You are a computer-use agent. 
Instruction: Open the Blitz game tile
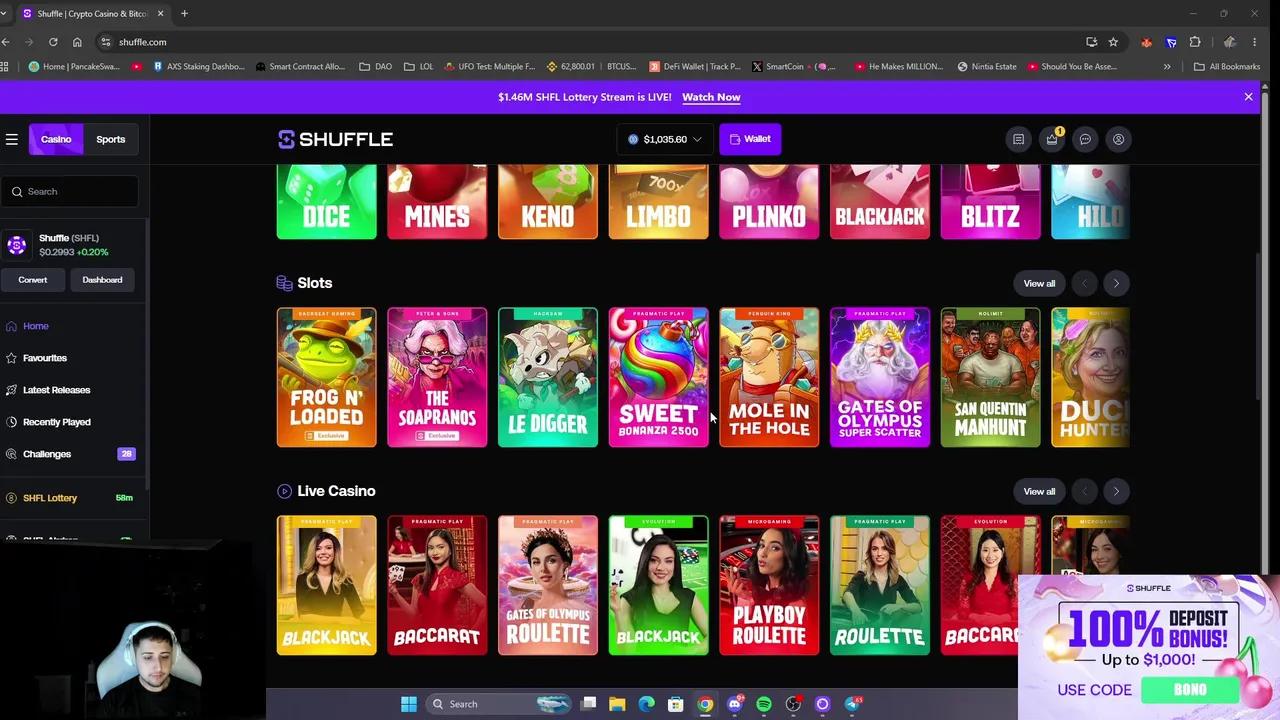tap(990, 203)
